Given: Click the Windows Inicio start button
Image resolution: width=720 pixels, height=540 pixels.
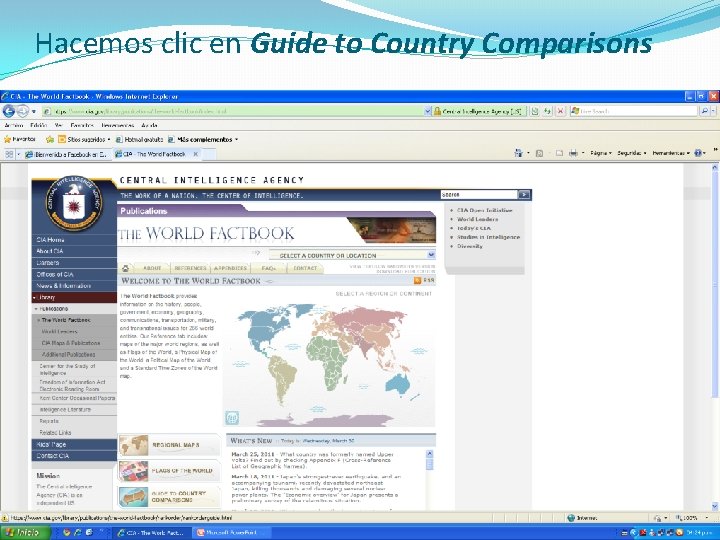Looking at the screenshot, I should coord(24,533).
